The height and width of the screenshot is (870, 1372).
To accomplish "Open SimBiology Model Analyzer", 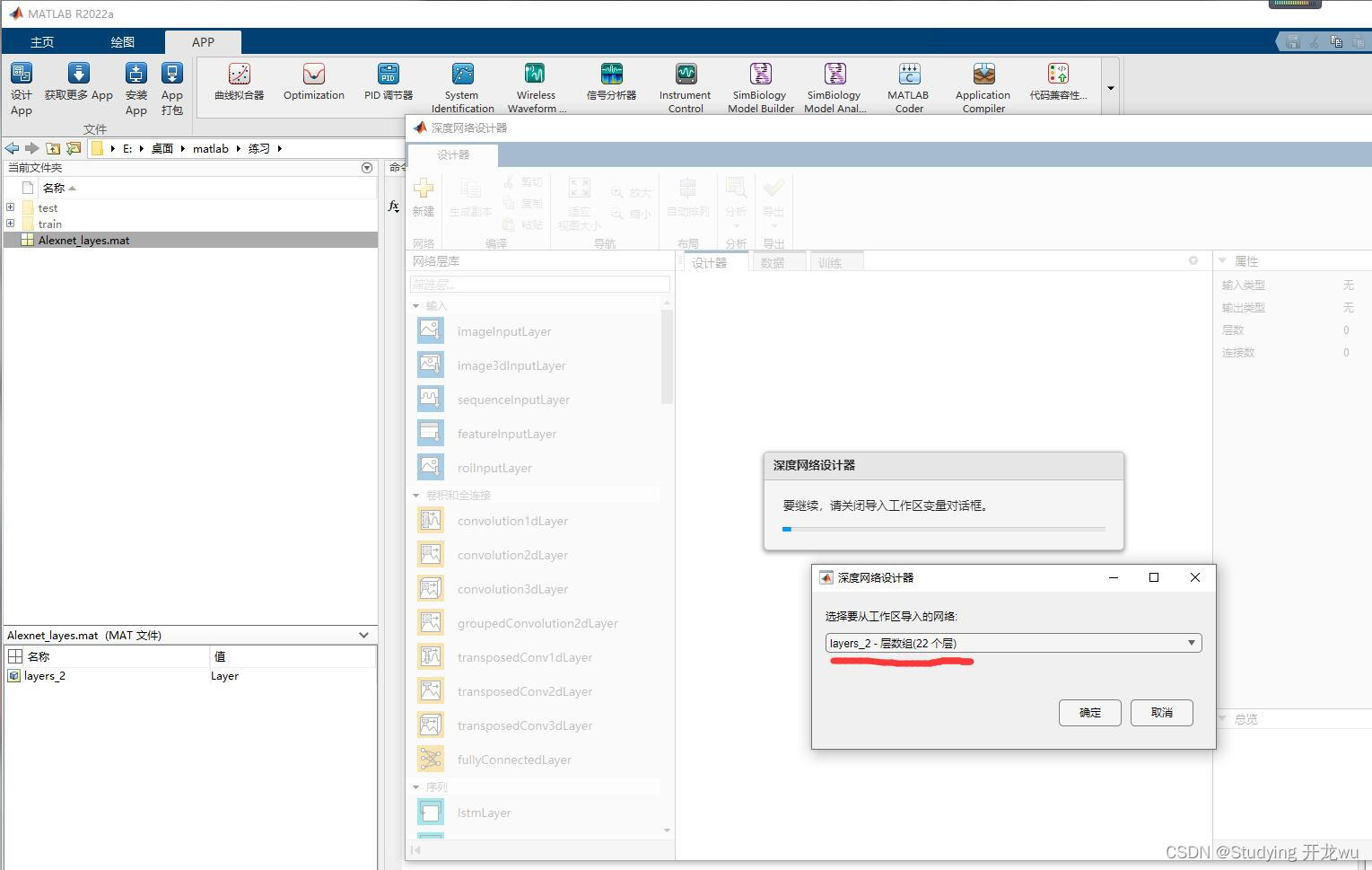I will (835, 88).
